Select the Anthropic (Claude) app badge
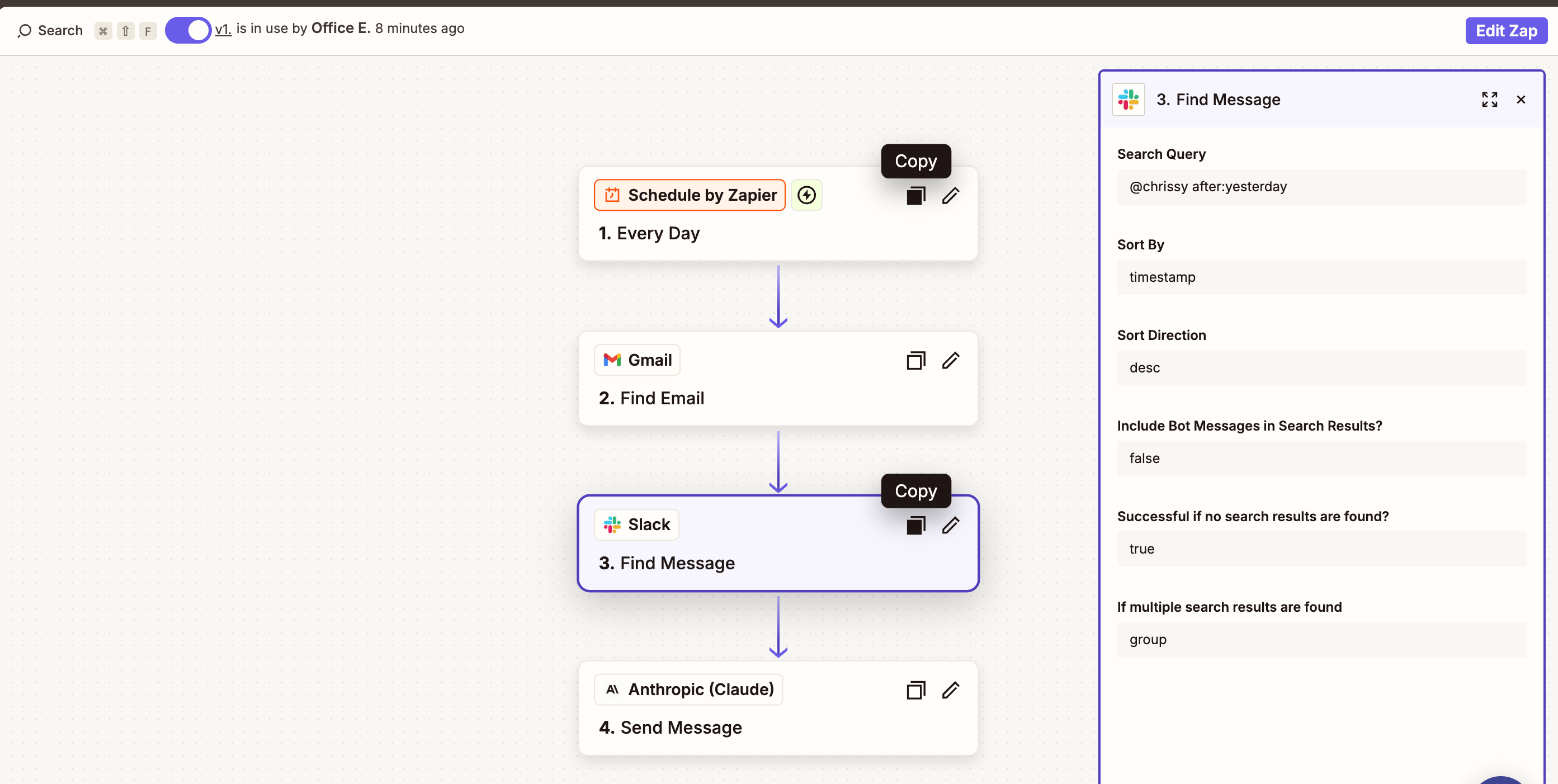 pyautogui.click(x=689, y=689)
